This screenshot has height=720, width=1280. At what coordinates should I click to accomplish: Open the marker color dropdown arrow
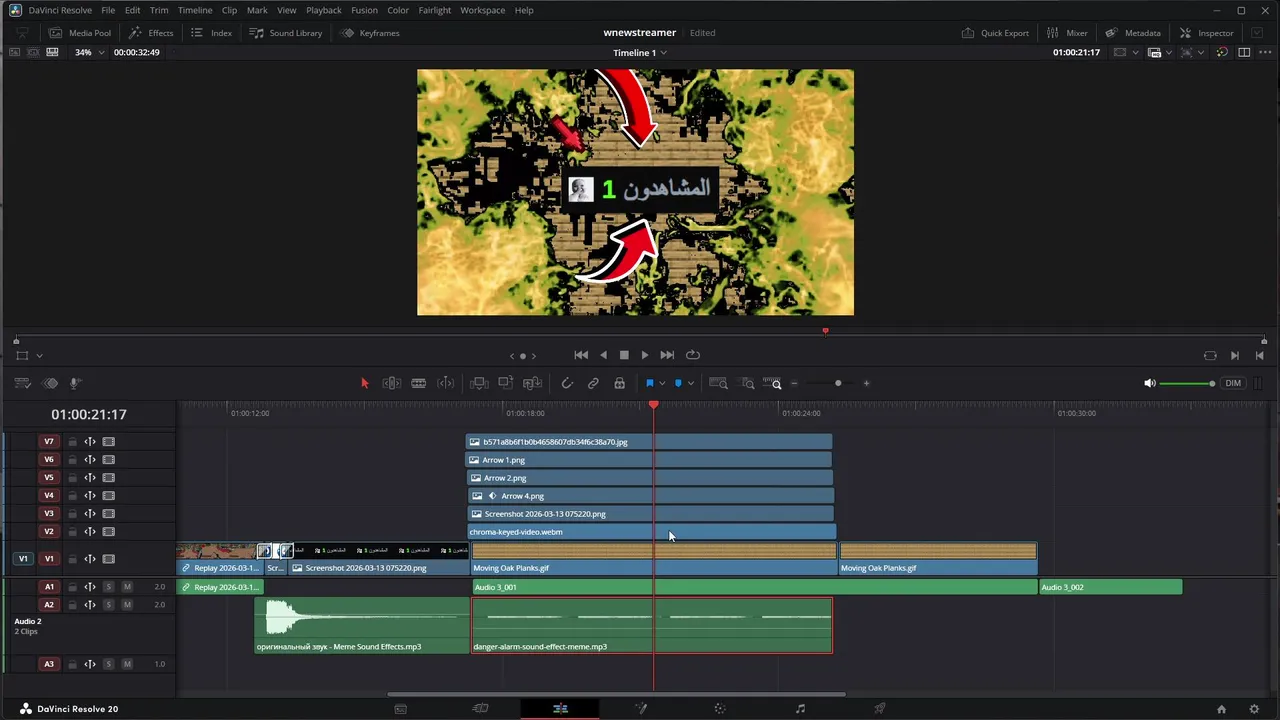(690, 384)
